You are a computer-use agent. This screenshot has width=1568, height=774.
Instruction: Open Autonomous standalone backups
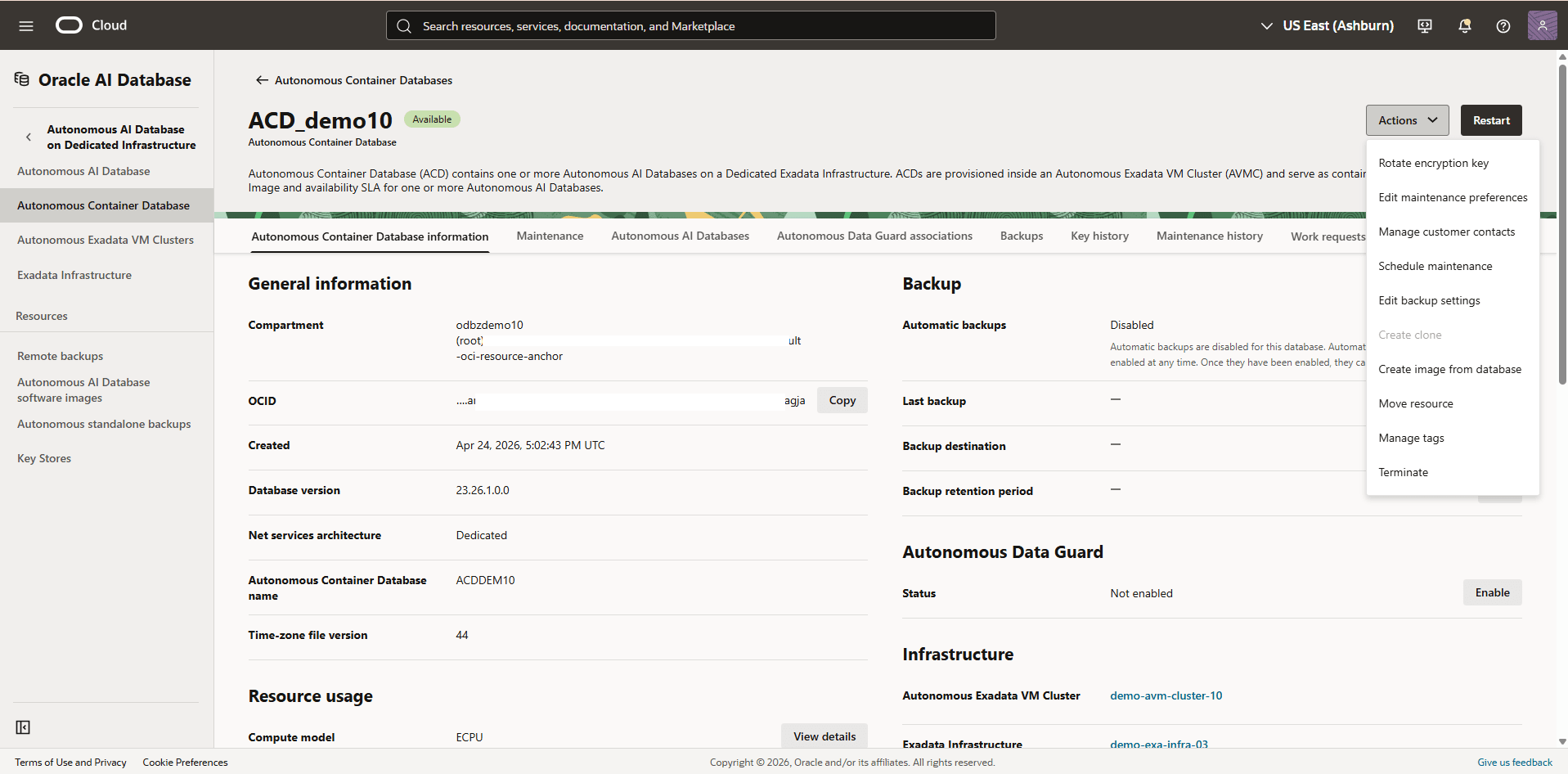[x=104, y=424]
